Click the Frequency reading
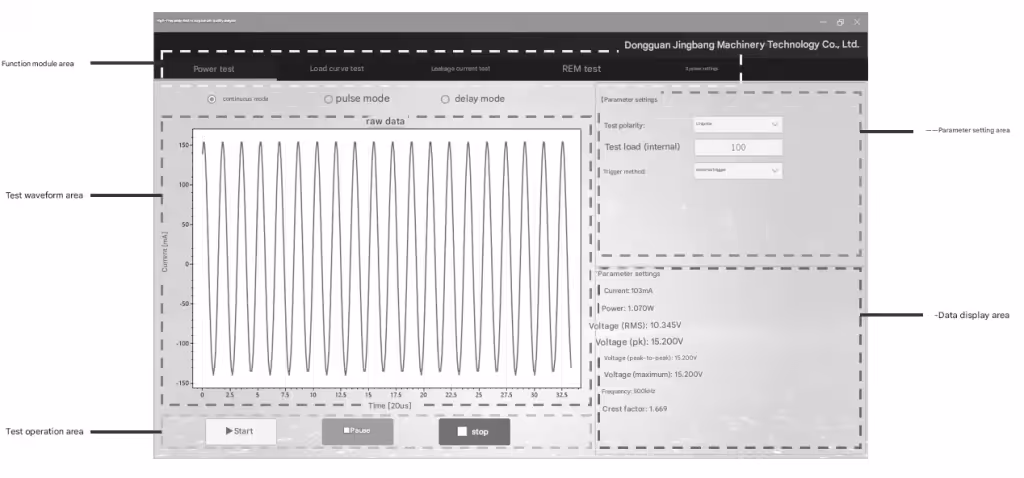Screen dimensions: 1024x478 (x=628, y=391)
